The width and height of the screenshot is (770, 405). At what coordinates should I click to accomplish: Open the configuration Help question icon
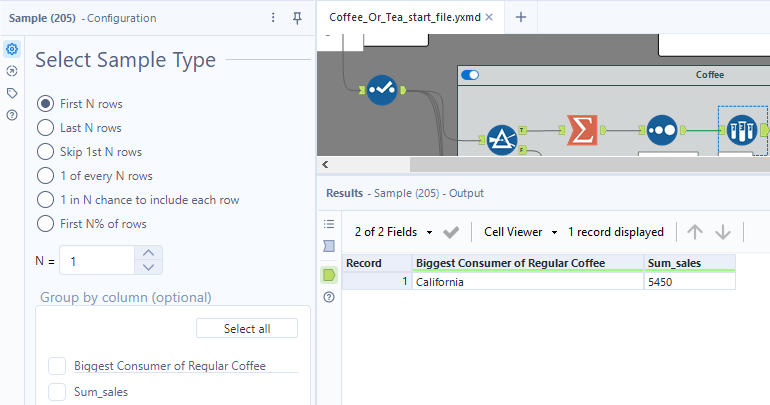[x=12, y=115]
